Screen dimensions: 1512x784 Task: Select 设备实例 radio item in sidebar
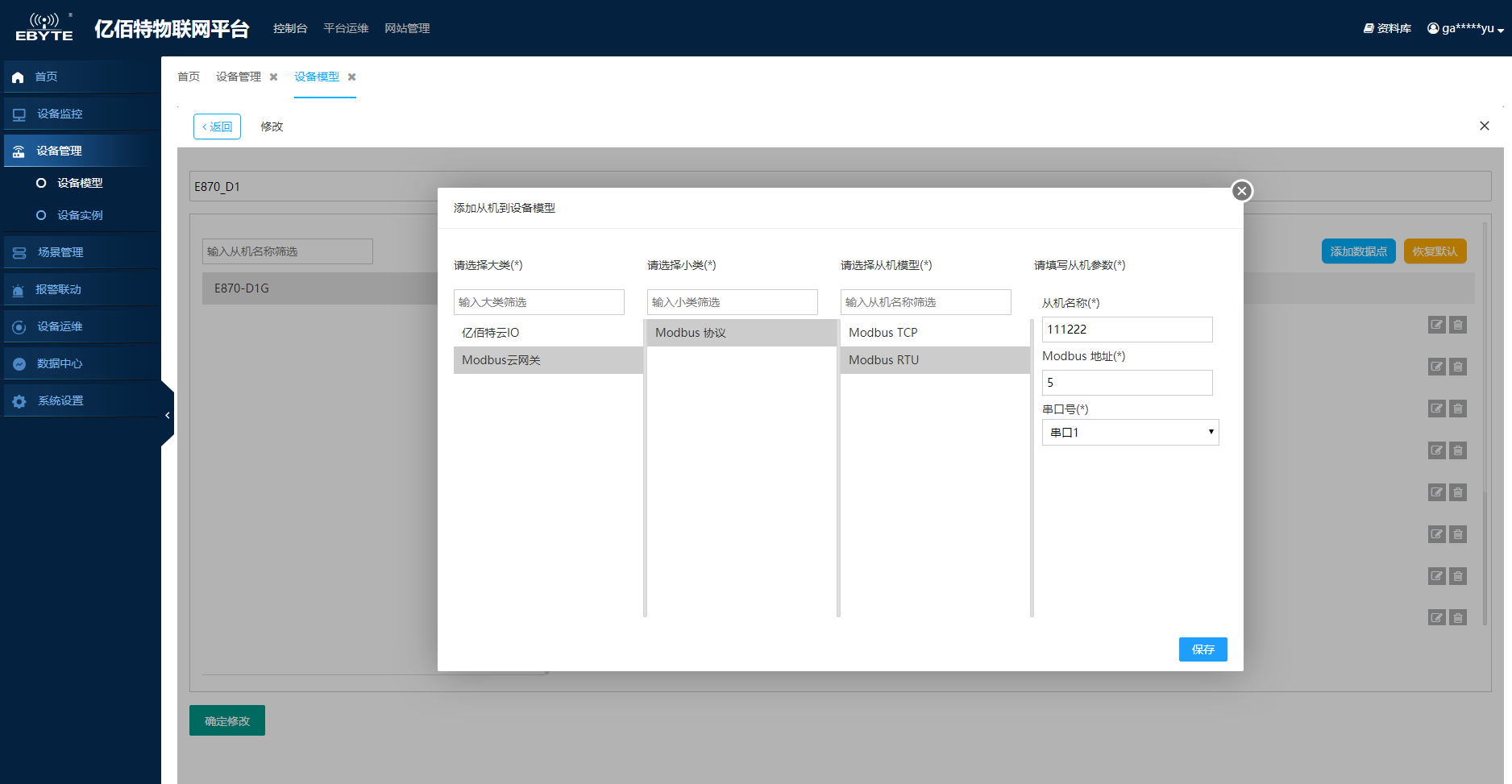coord(41,215)
